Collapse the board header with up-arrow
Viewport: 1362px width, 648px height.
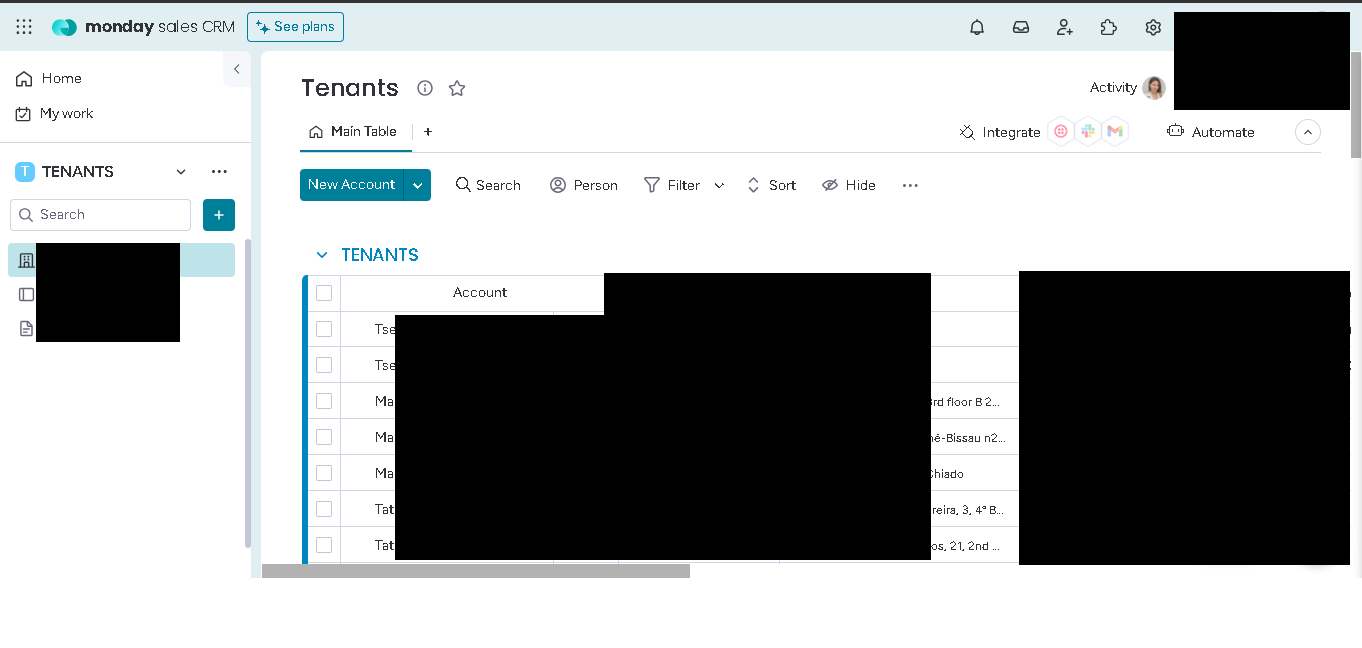point(1308,132)
